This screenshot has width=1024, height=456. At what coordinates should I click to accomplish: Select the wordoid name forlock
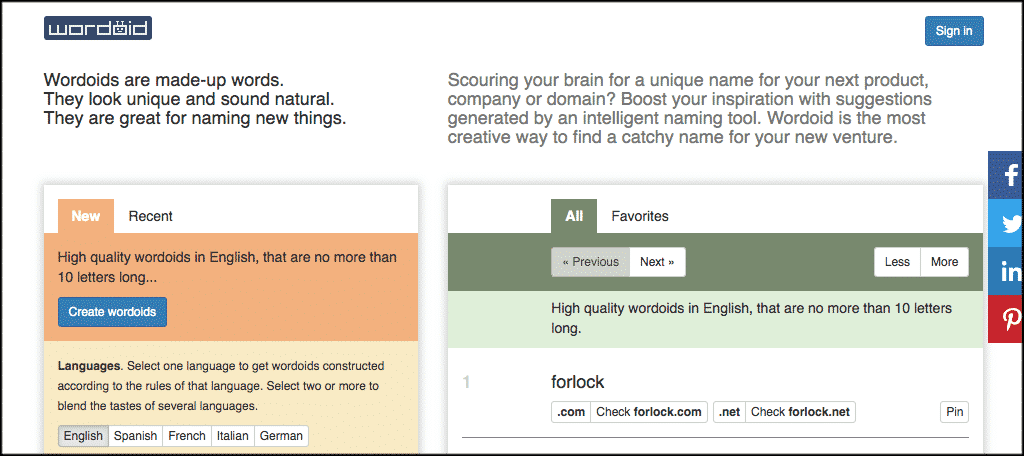[577, 382]
